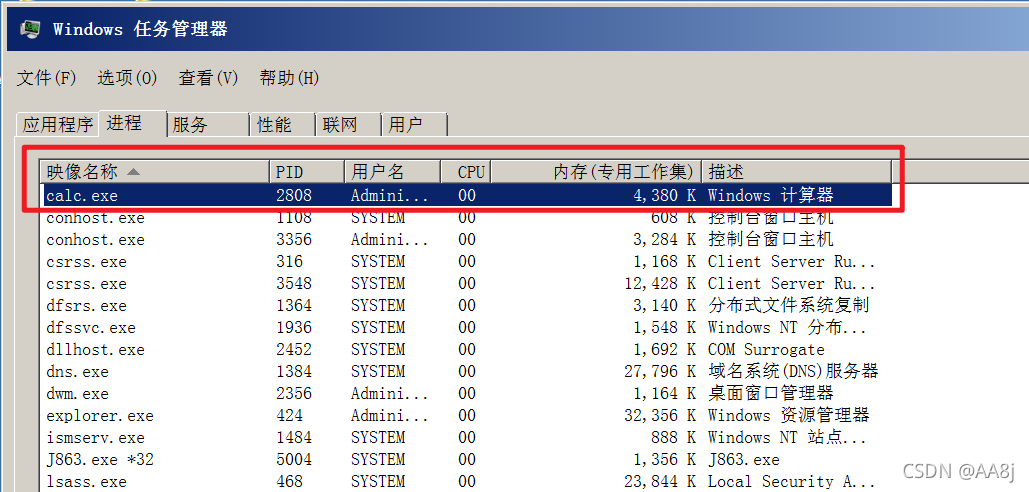Sort processes by PID column header
The width and height of the screenshot is (1029, 492).
pyautogui.click(x=307, y=172)
